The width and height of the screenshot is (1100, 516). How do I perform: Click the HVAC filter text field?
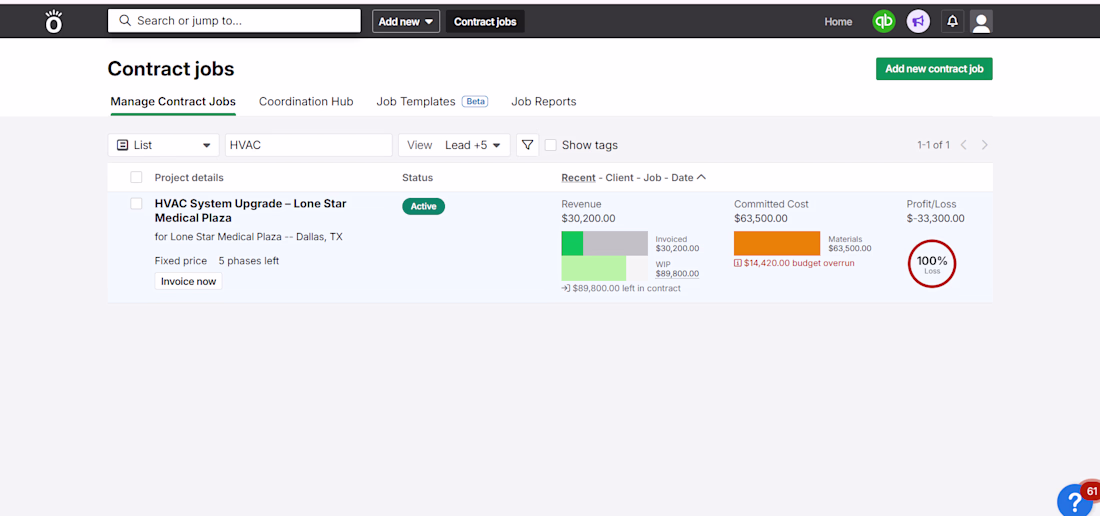(309, 145)
